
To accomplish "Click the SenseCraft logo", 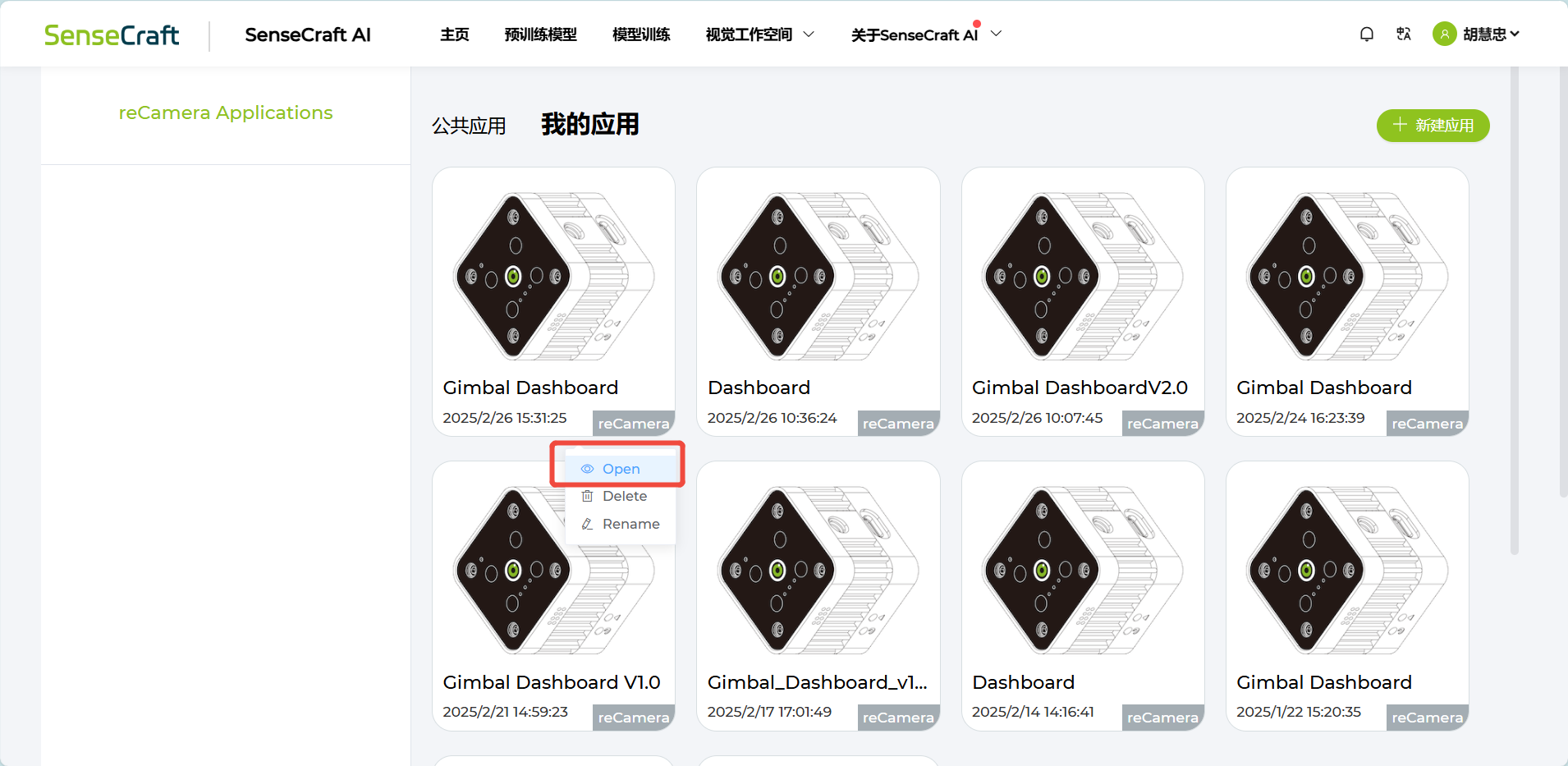I will (x=112, y=34).
